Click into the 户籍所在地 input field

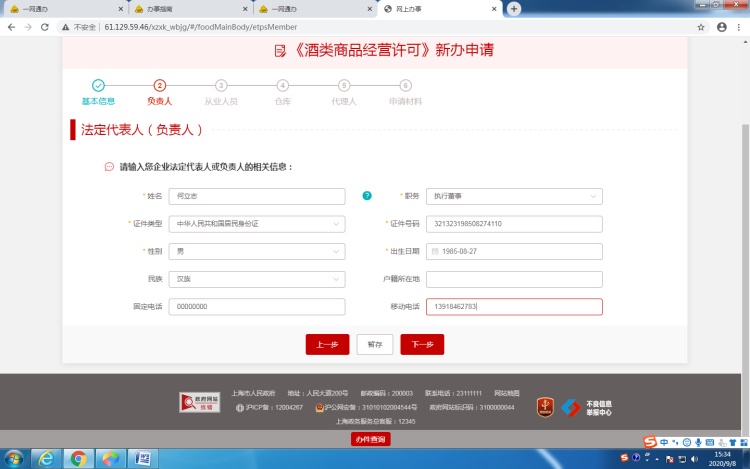(514, 279)
